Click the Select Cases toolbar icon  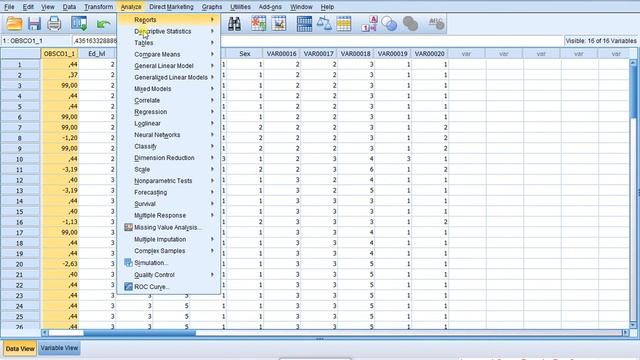tap(344, 24)
